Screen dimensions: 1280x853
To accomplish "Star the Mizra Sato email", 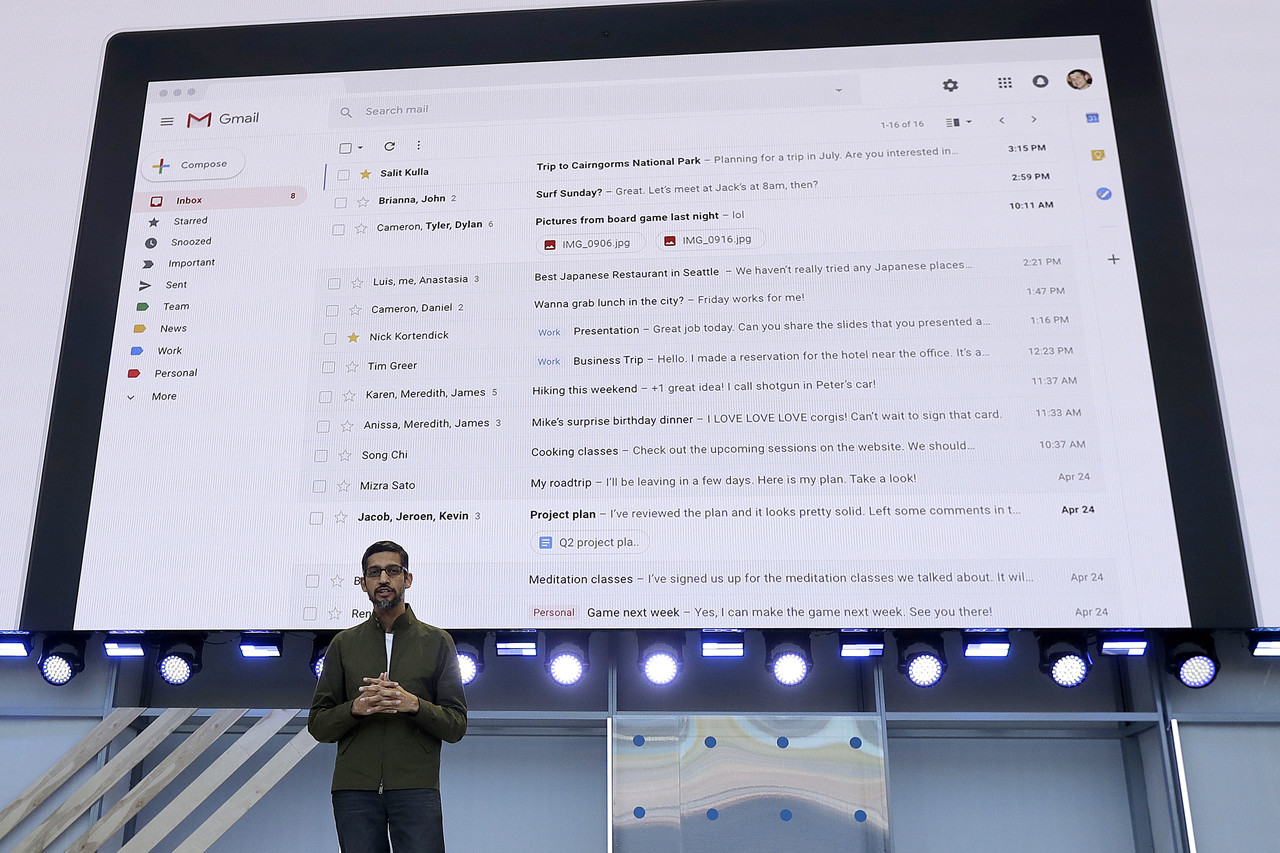I will pyautogui.click(x=342, y=486).
